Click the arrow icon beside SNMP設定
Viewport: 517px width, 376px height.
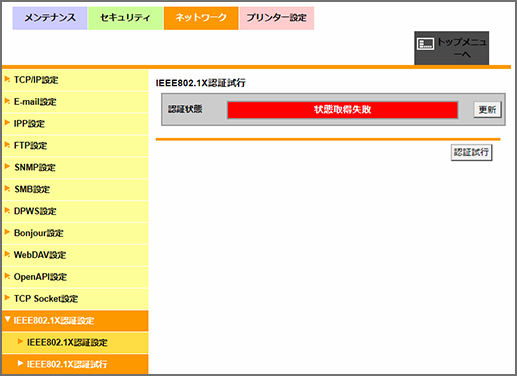(7, 166)
